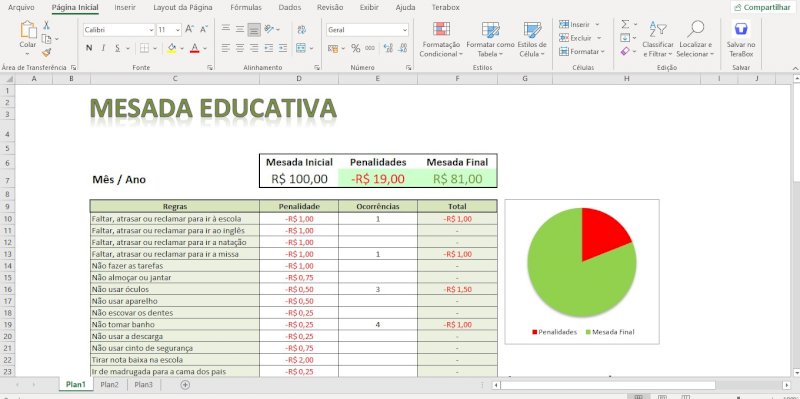The width and height of the screenshot is (800, 399).
Task: Open Classificar e Filtrar dropdown
Action: coord(658,39)
